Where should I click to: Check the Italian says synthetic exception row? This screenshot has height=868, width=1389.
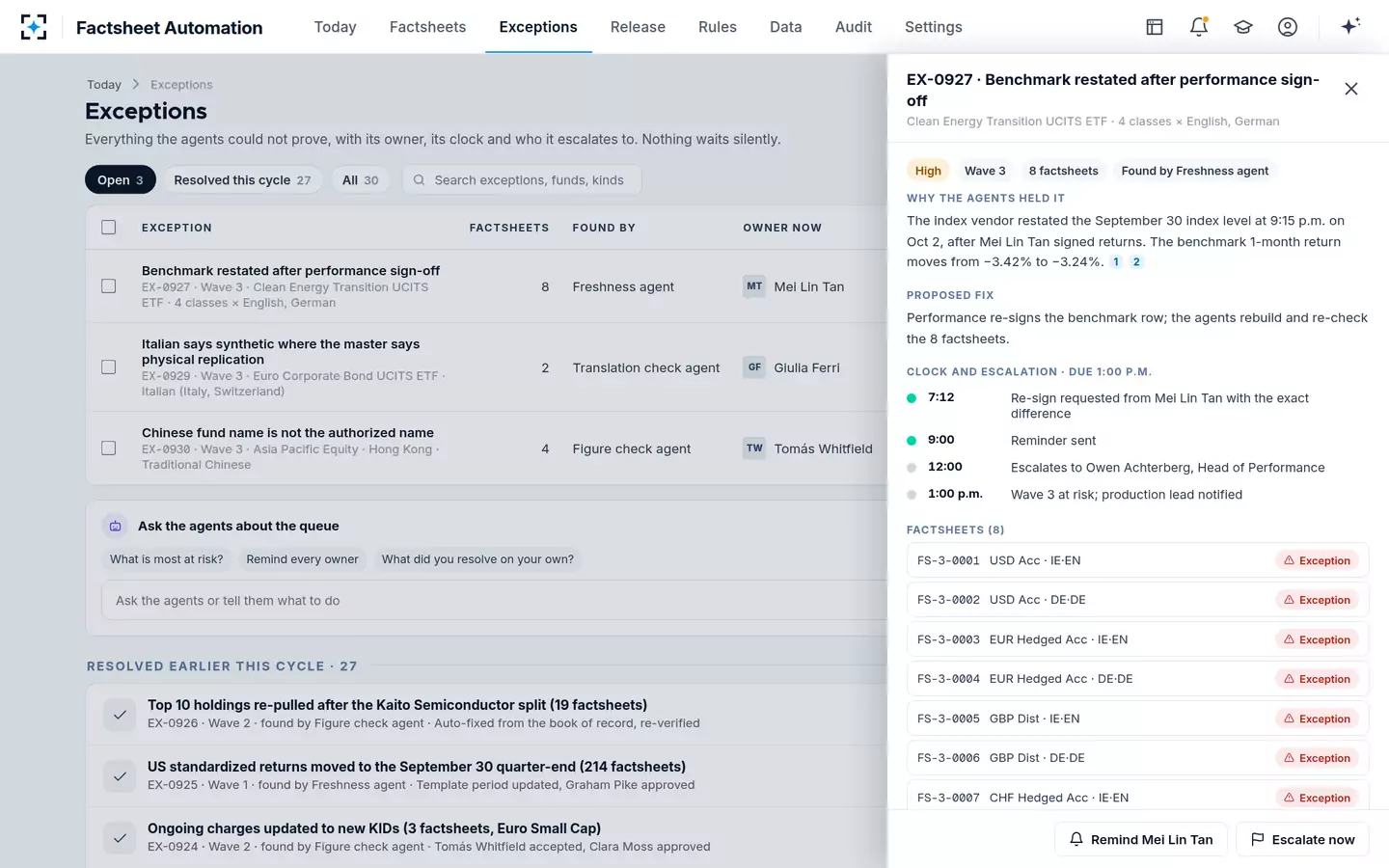(x=109, y=367)
